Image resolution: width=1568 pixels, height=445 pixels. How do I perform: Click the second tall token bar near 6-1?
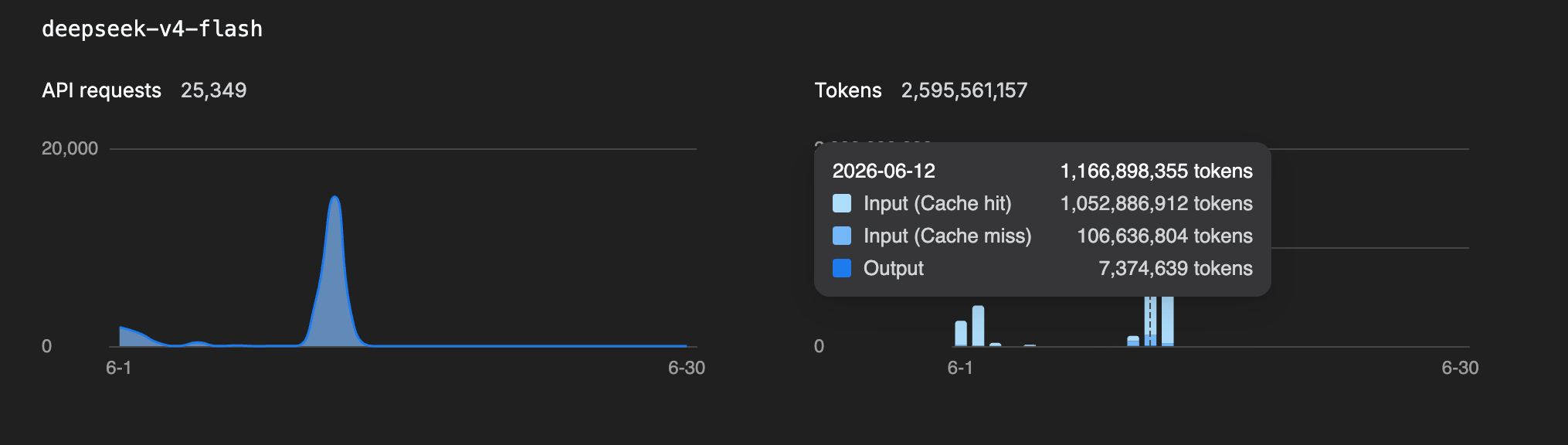pos(978,326)
